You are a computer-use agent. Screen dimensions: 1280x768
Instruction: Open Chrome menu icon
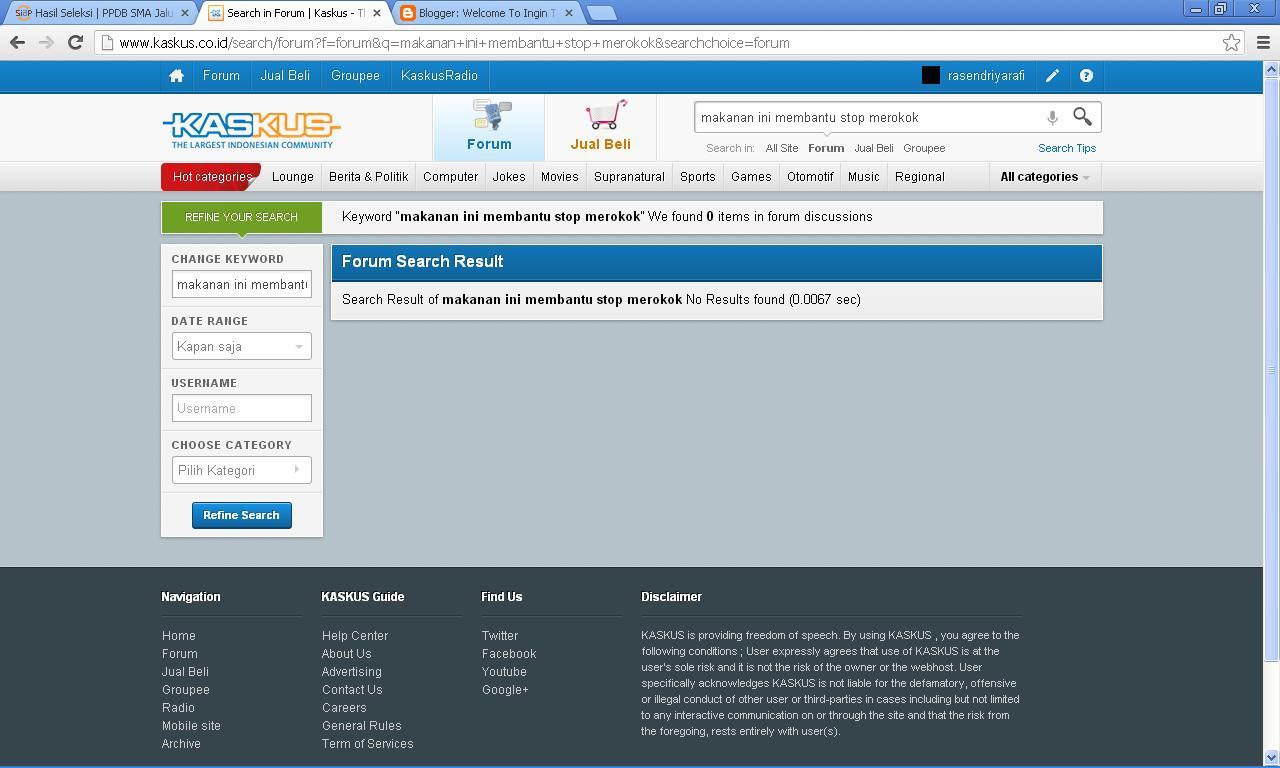(x=1262, y=42)
